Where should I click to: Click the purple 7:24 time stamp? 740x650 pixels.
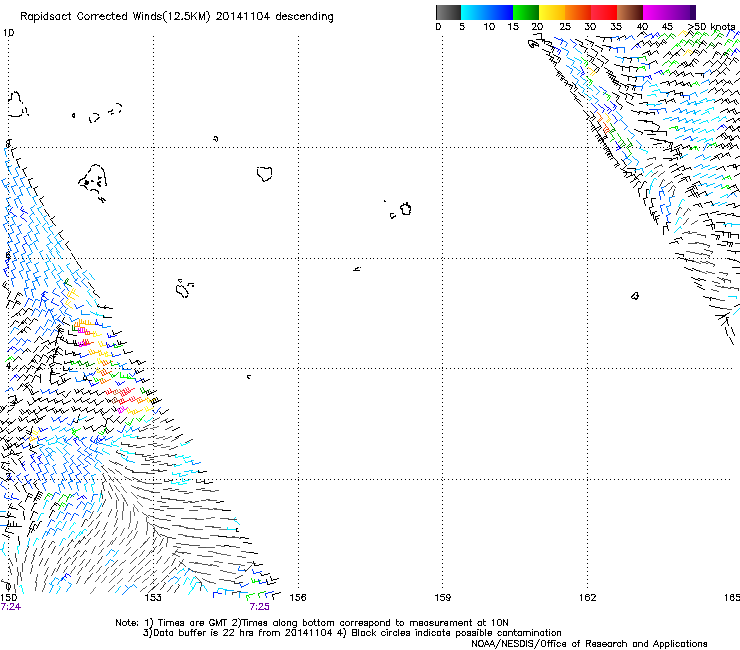(x=11, y=607)
